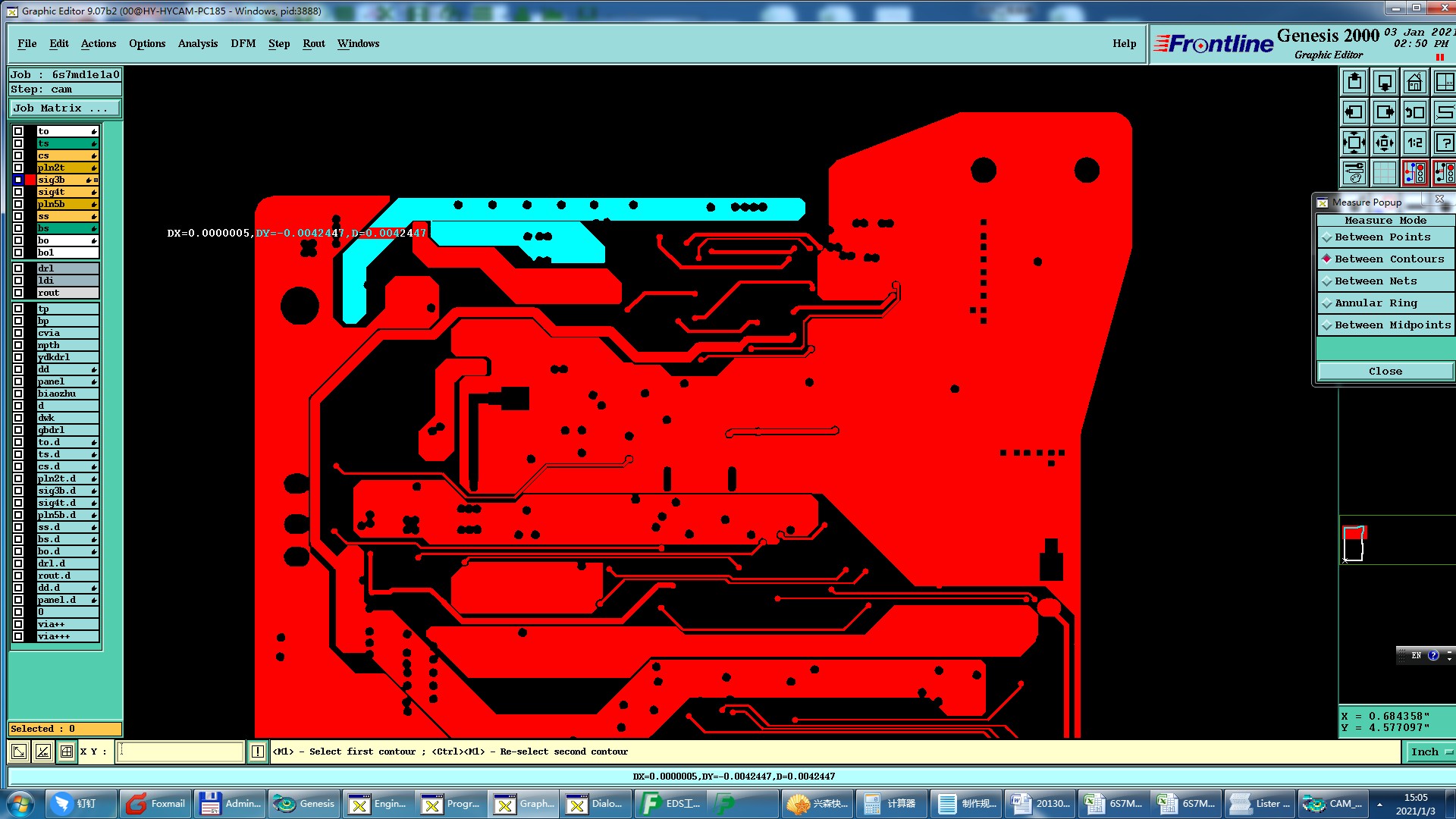
Task: Select Annular Ring measure mode
Action: click(x=1375, y=303)
